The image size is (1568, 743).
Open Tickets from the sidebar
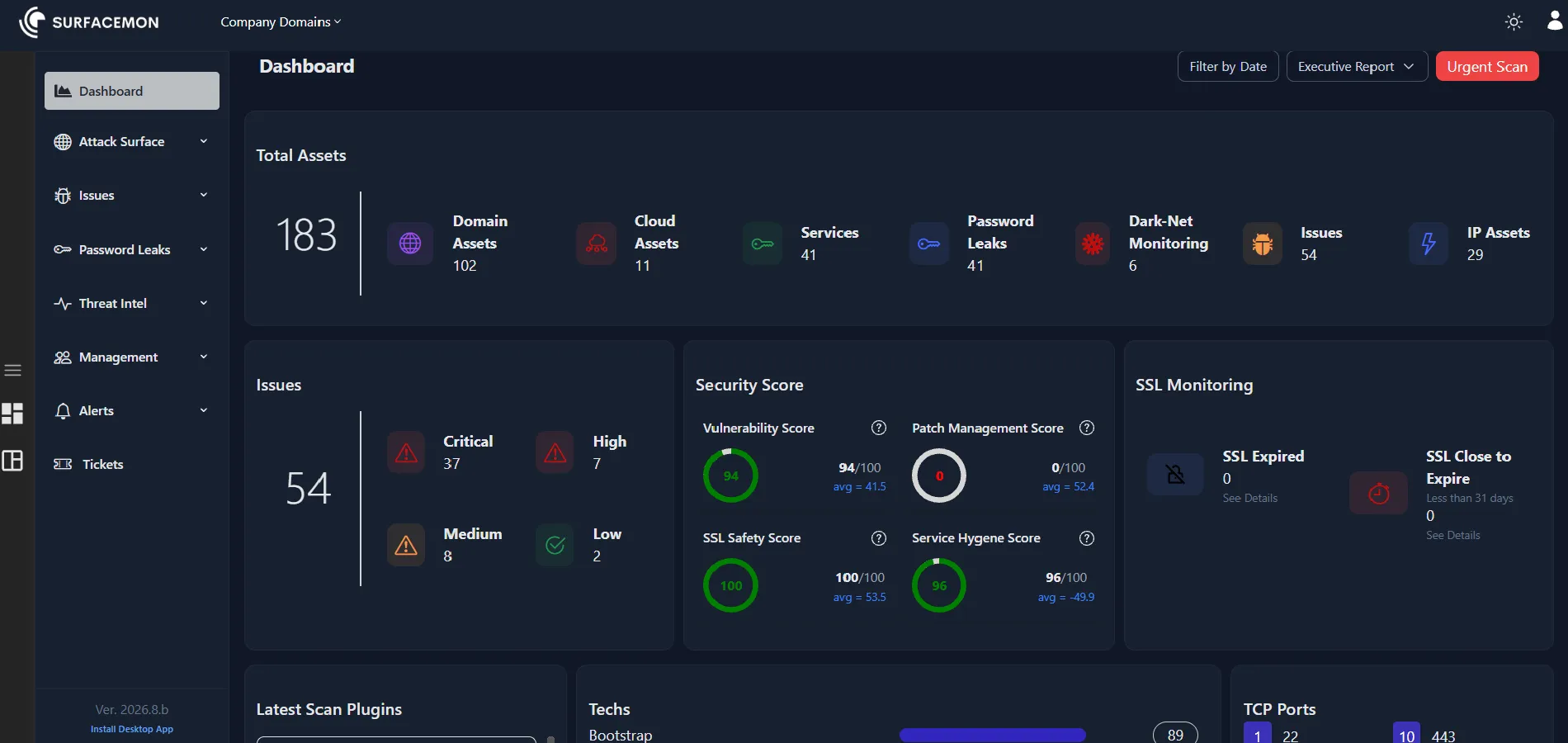tap(132, 464)
